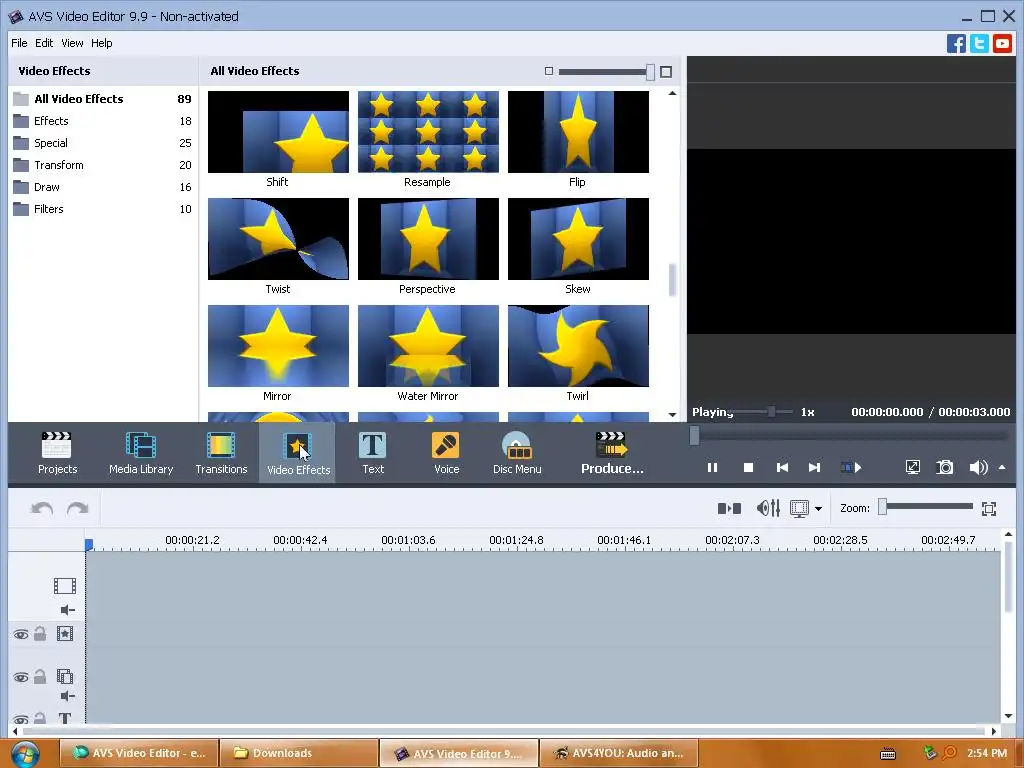Screen dimensions: 1024x768
Task: Open the File menu
Action: click(19, 43)
